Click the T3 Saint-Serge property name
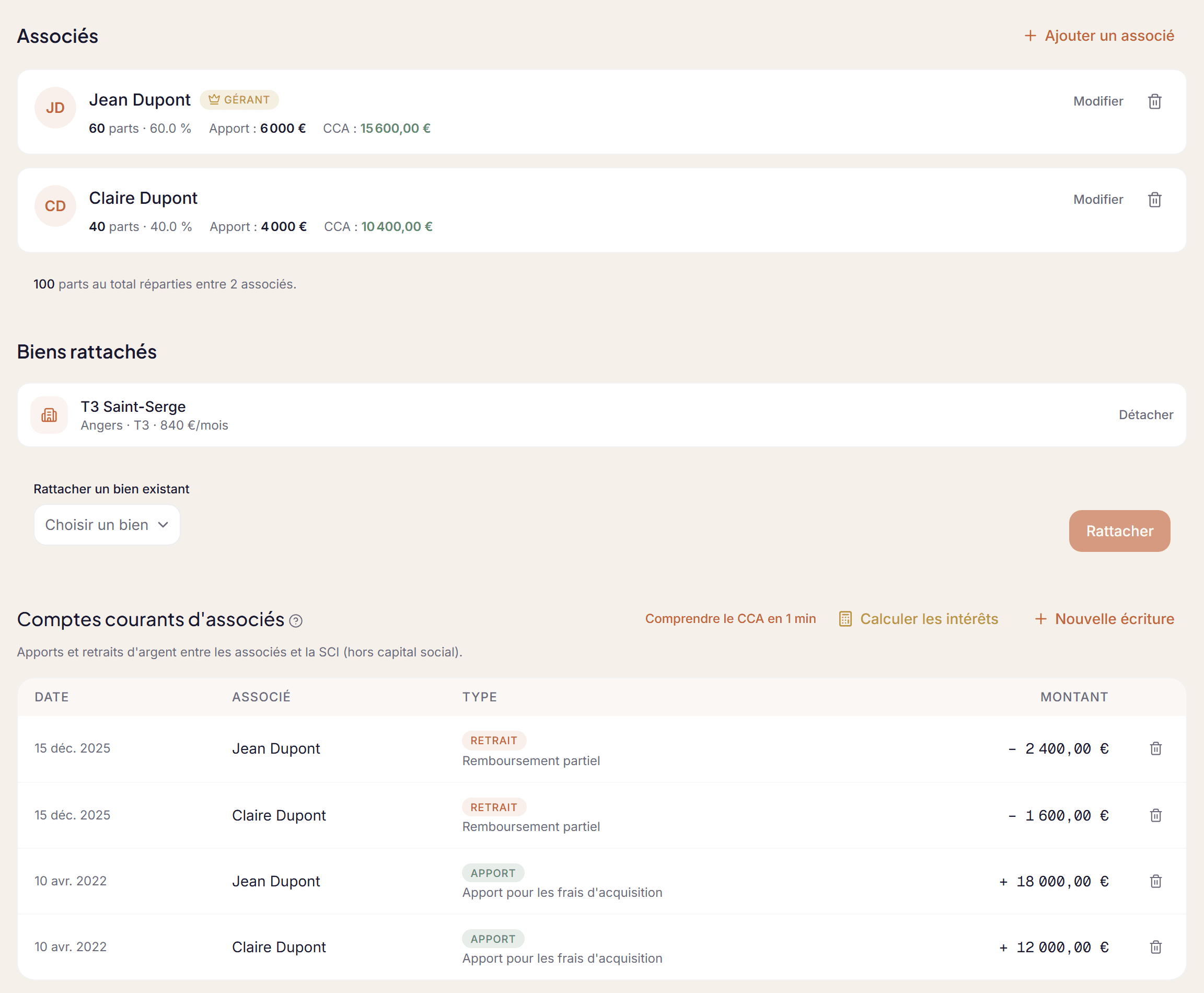The width and height of the screenshot is (1204, 993). (133, 407)
